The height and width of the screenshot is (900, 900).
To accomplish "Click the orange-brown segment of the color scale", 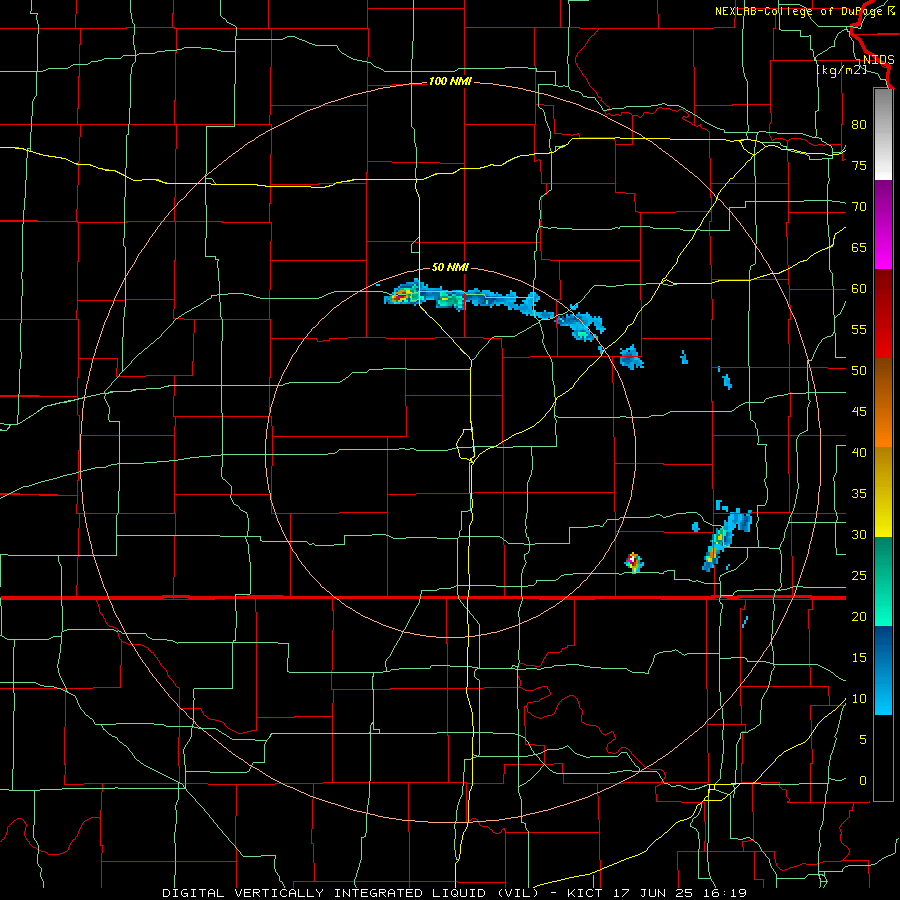I will tap(883, 402).
